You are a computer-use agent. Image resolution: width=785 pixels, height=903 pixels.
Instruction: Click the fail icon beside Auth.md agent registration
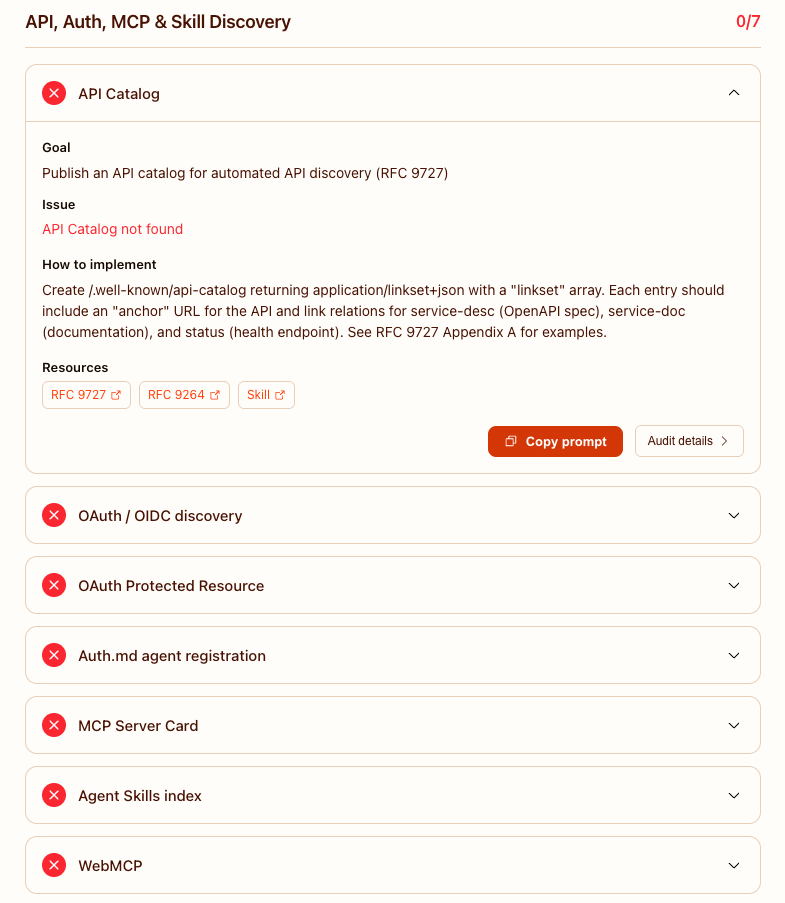54,655
